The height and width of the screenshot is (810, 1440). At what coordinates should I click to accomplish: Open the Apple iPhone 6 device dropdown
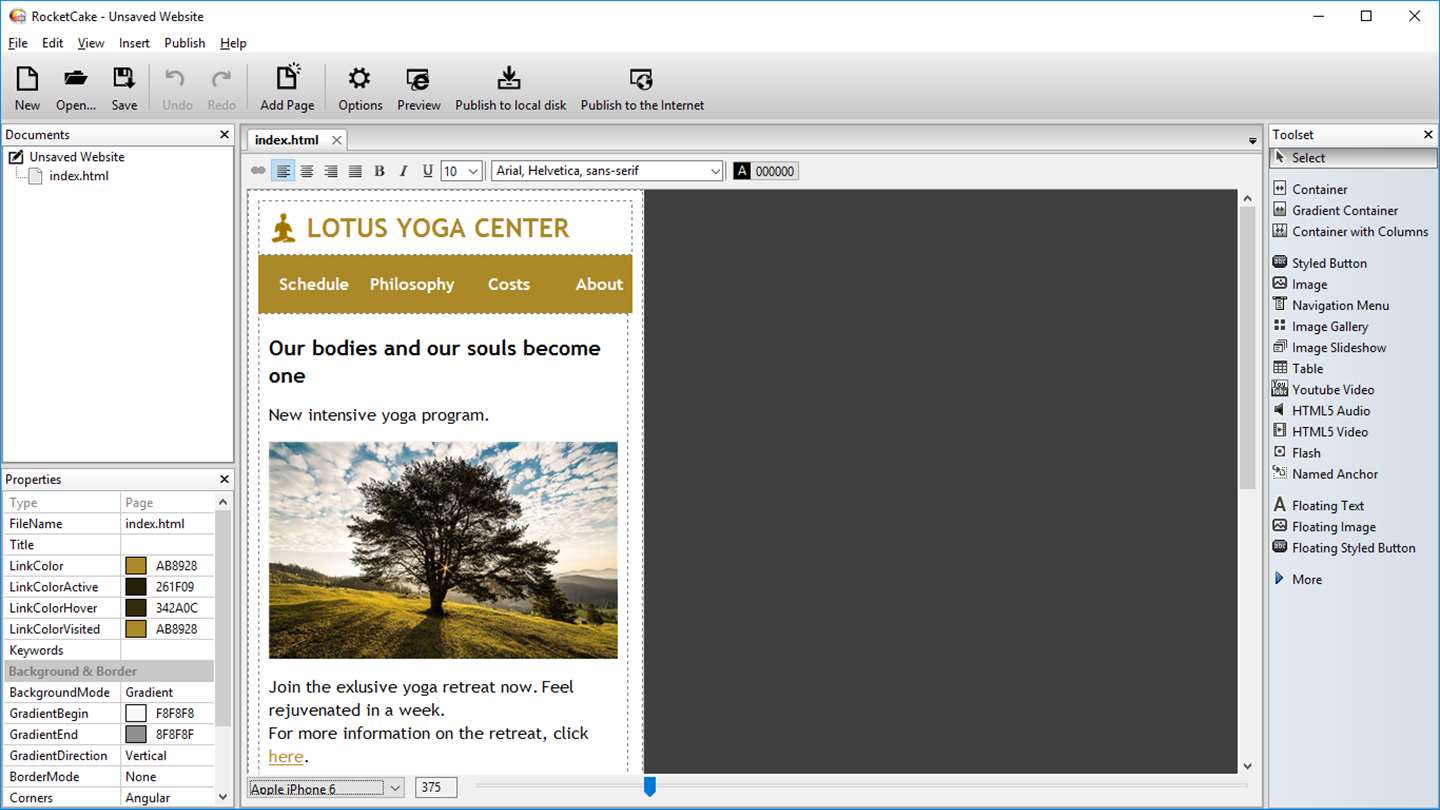tap(325, 788)
